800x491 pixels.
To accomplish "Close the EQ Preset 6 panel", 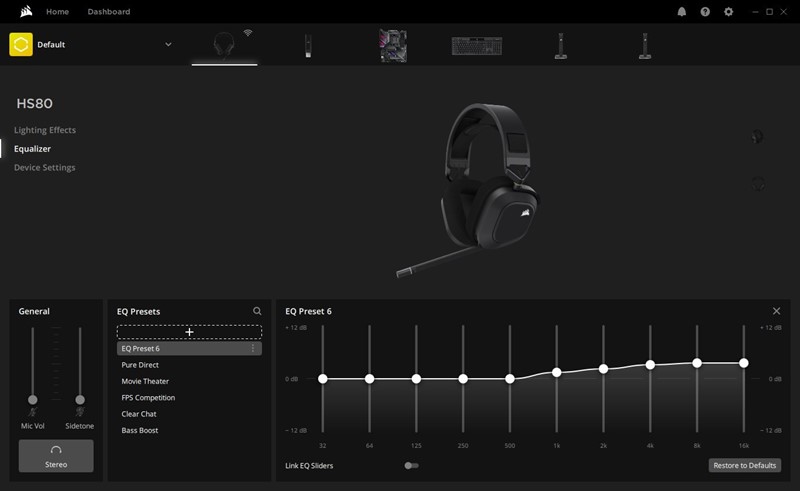I will [777, 312].
